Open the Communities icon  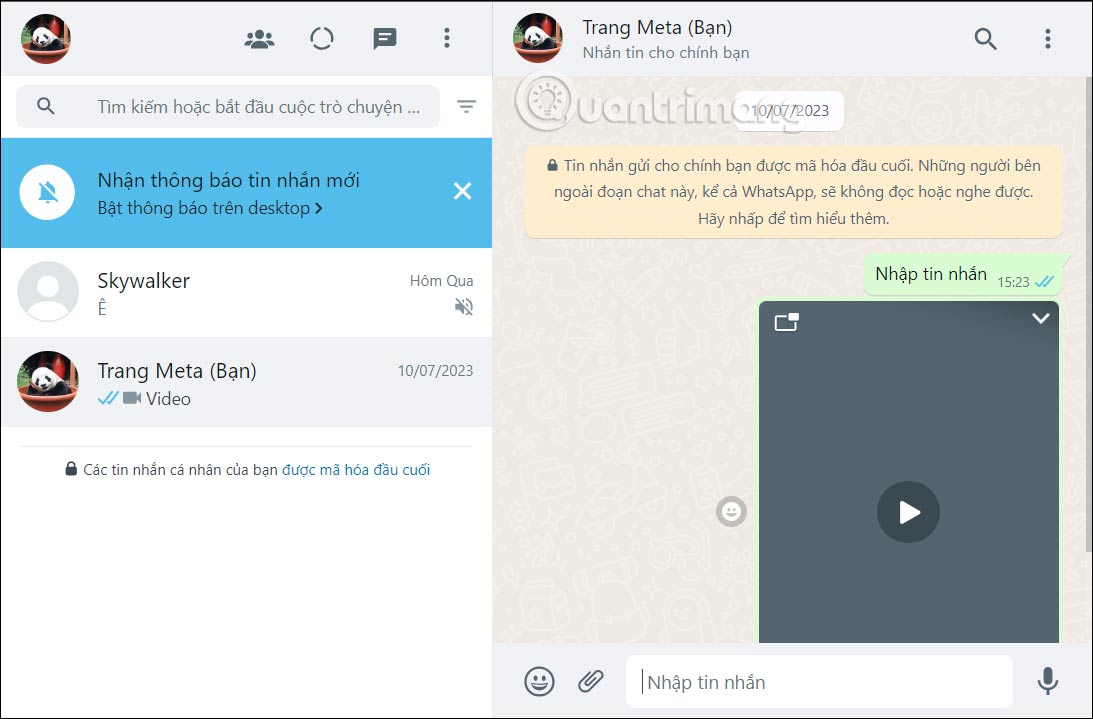(x=258, y=38)
